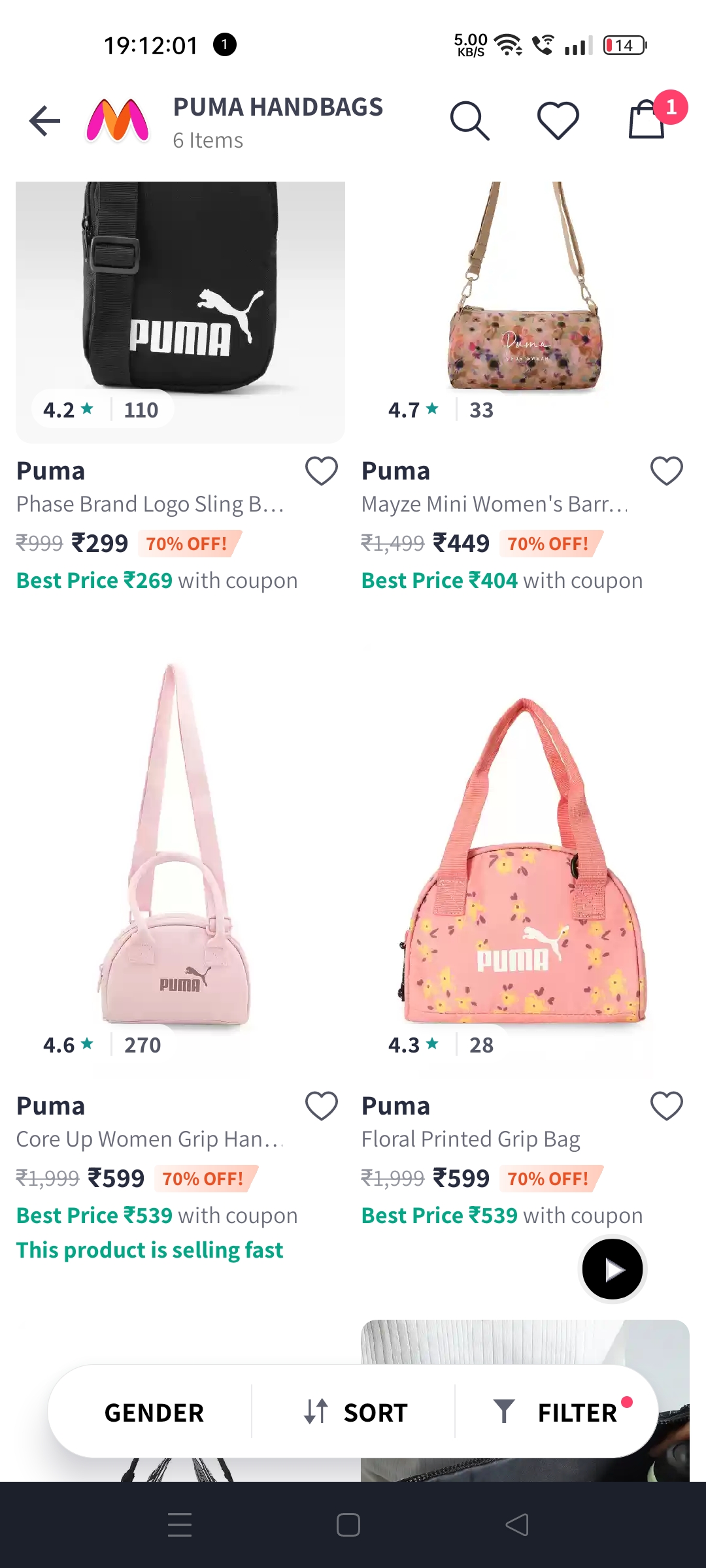Wishlist the Floral Printed Grip Bag
706x1568 pixels.
point(667,1106)
